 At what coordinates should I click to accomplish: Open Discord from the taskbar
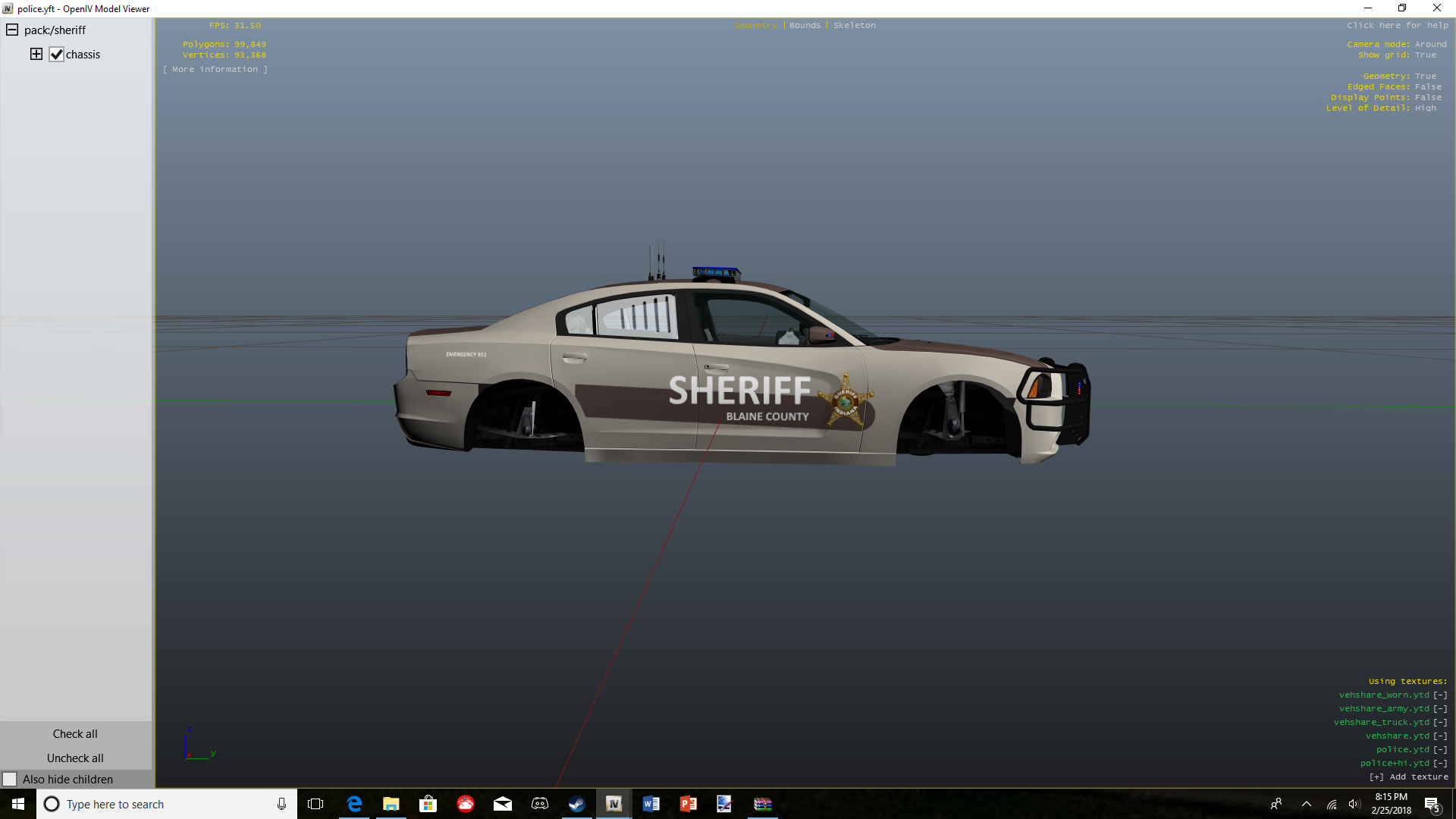click(x=540, y=804)
